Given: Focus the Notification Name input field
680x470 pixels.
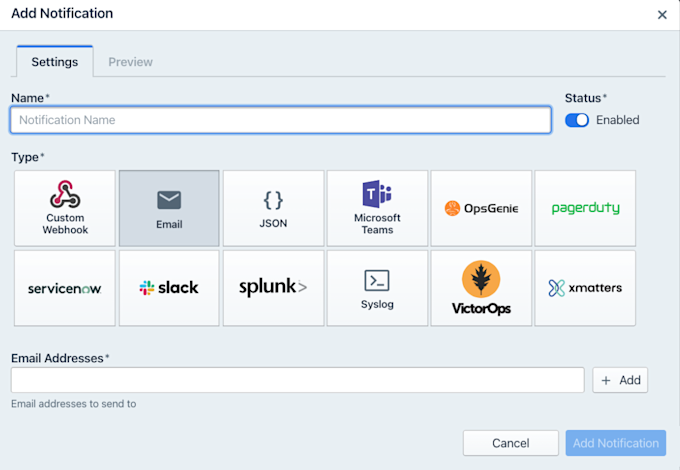Looking at the screenshot, I should pos(281,120).
